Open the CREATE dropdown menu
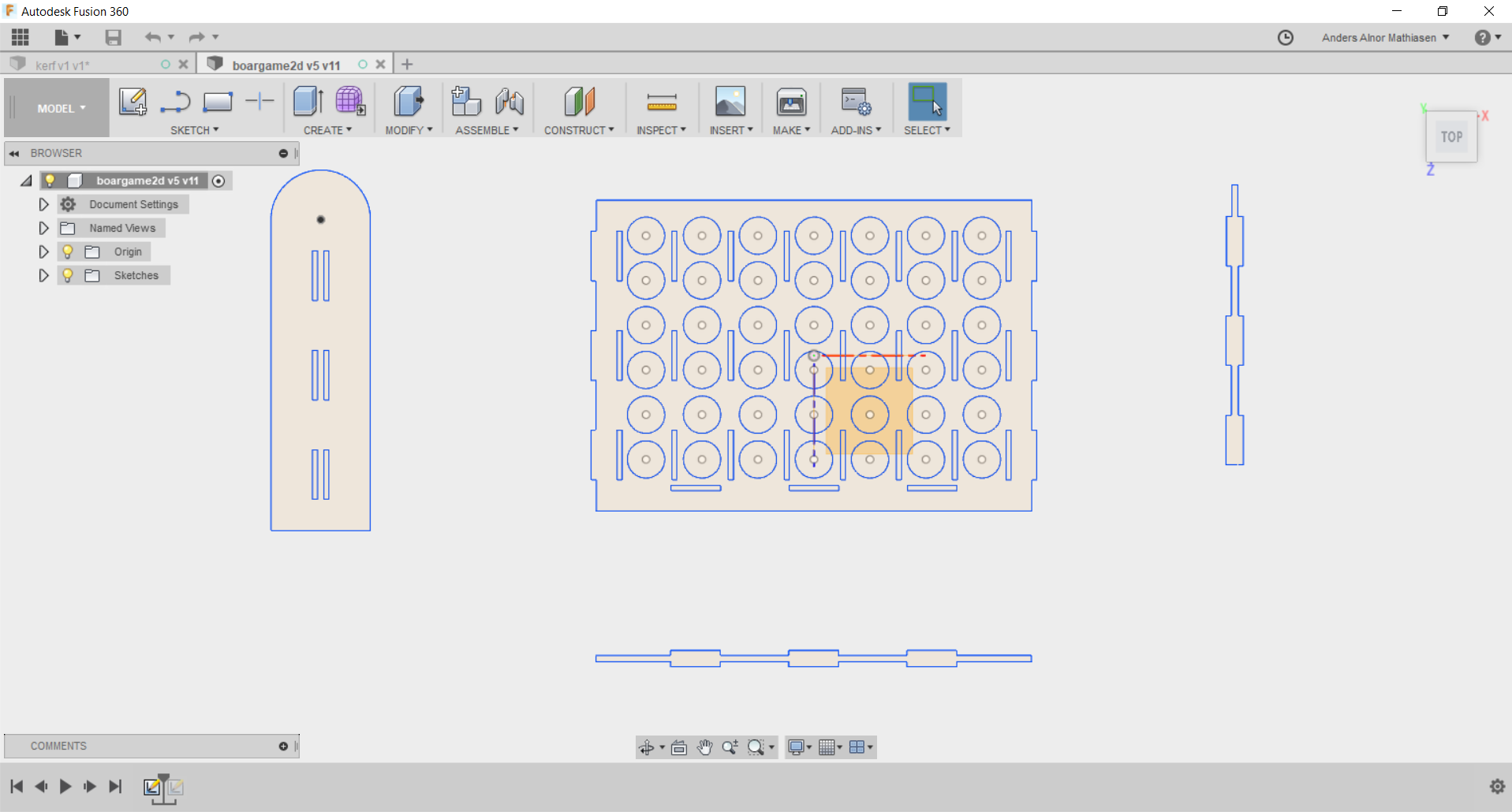The image size is (1512, 812). point(327,130)
